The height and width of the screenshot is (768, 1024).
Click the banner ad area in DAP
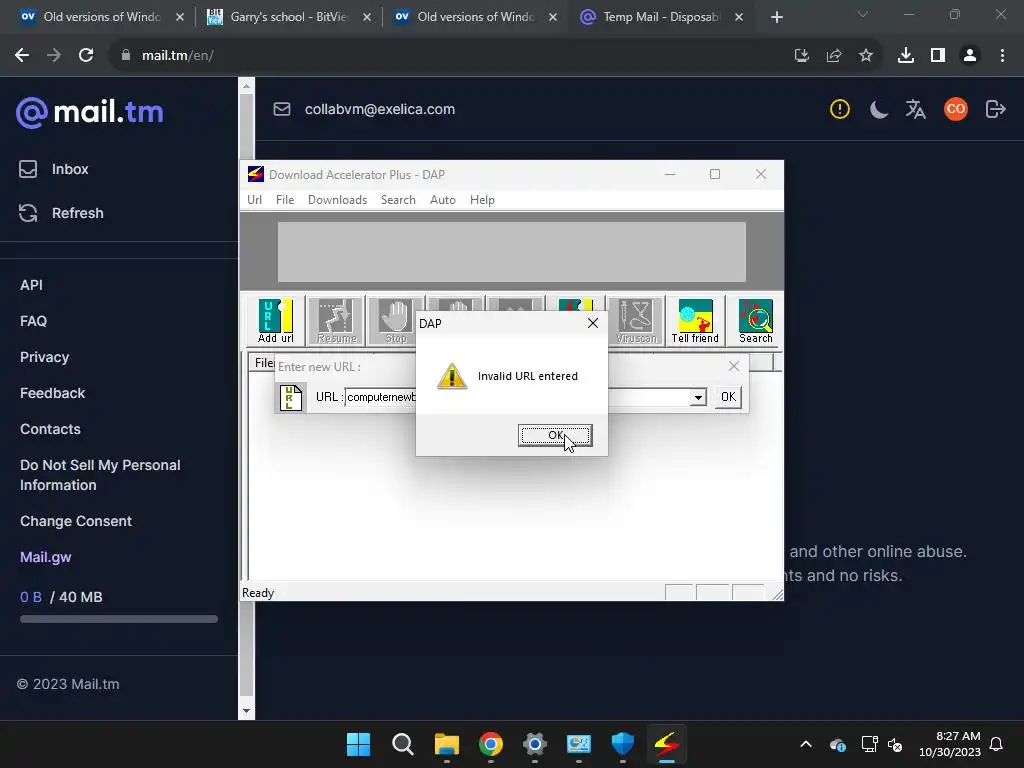512,252
